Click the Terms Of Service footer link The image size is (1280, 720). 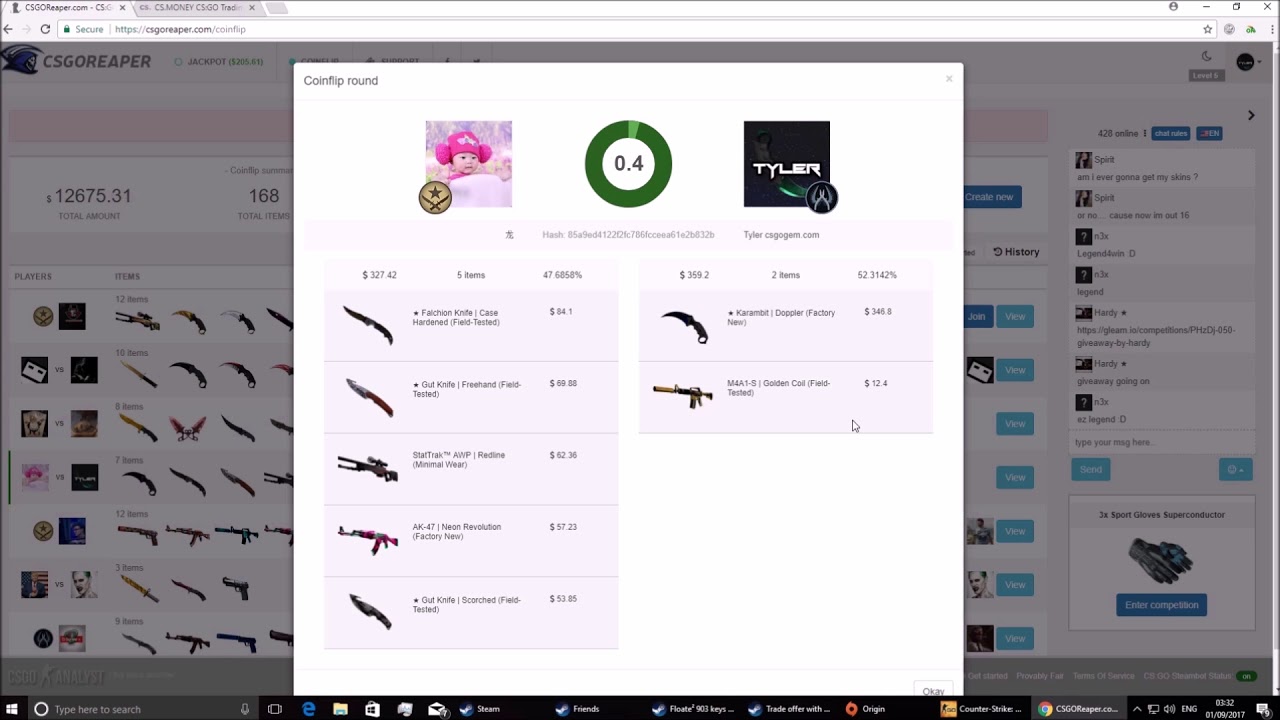coord(1104,676)
